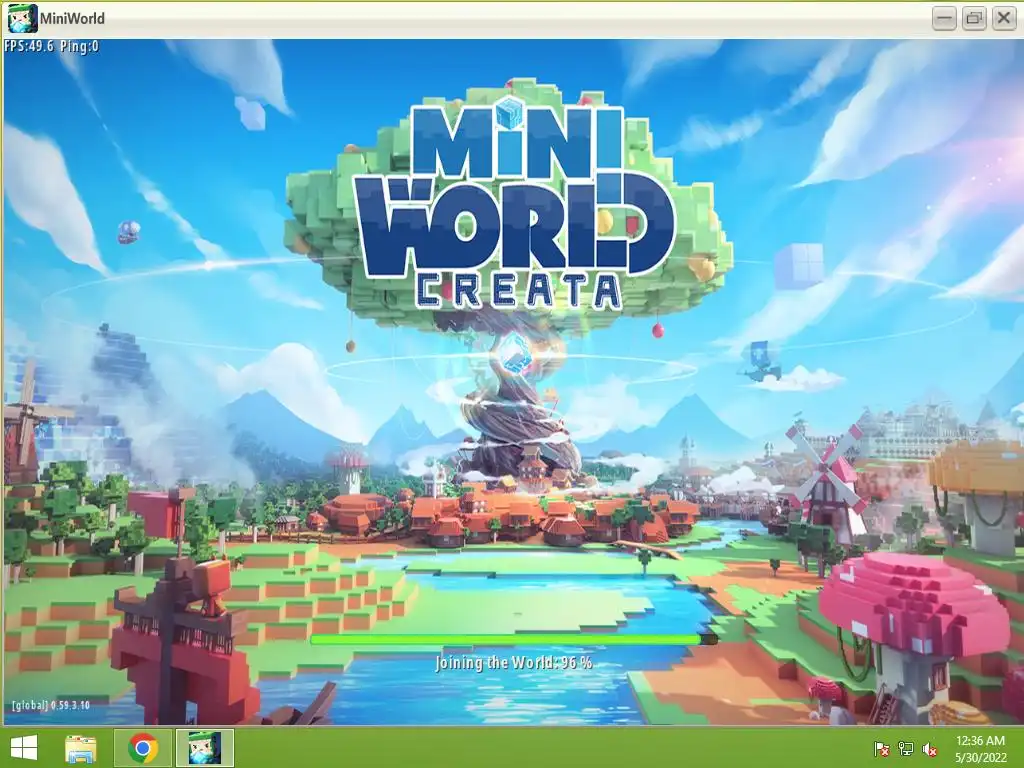Viewport: 1024px width, 768px height.
Task: Click the 'Joining the World: 96 %' text
Action: pos(514,662)
